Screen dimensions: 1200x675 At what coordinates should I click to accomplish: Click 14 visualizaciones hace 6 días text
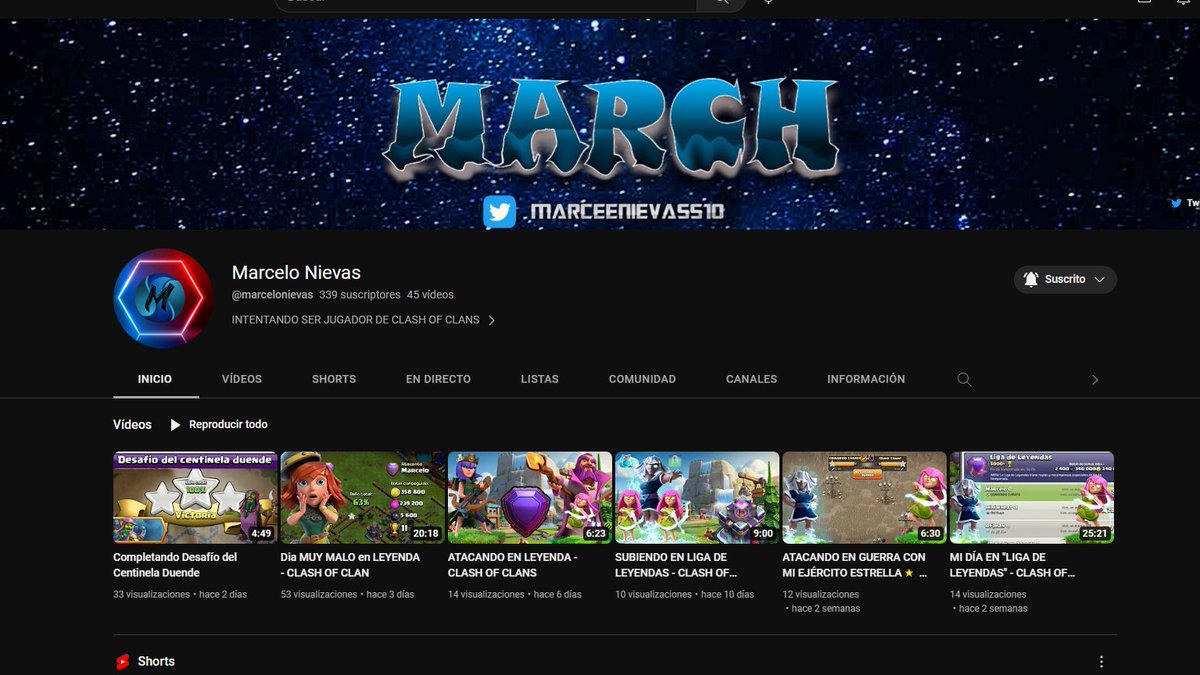pos(515,594)
